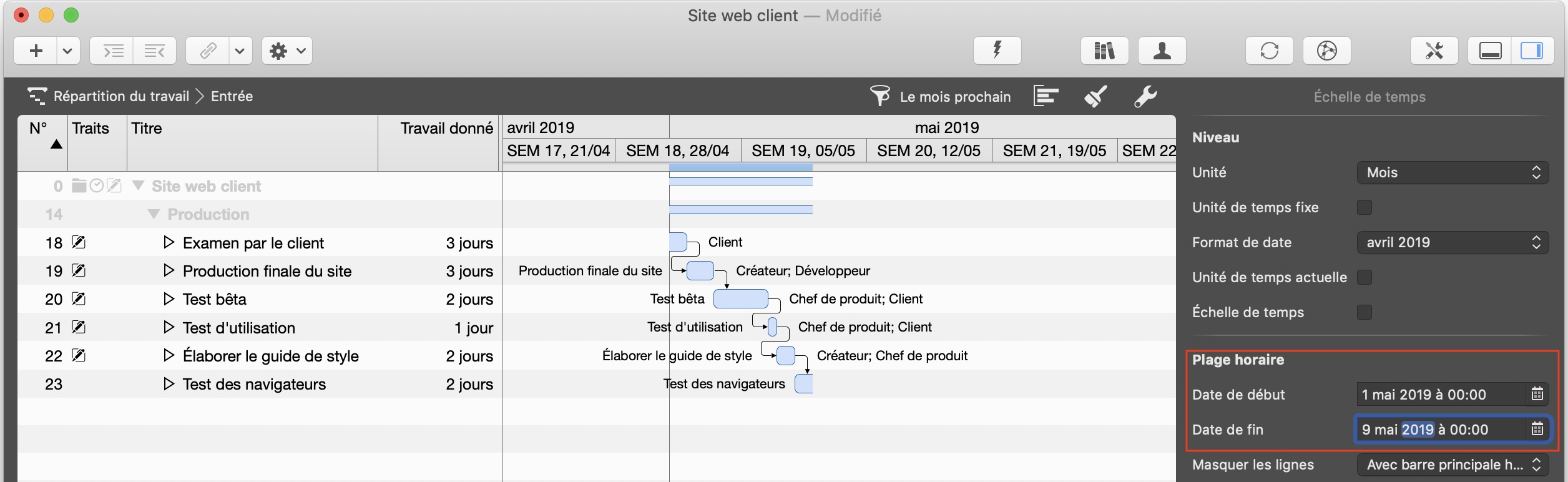The image size is (1568, 482).
Task: Open the lightning bolt reschedule tool
Action: click(997, 51)
